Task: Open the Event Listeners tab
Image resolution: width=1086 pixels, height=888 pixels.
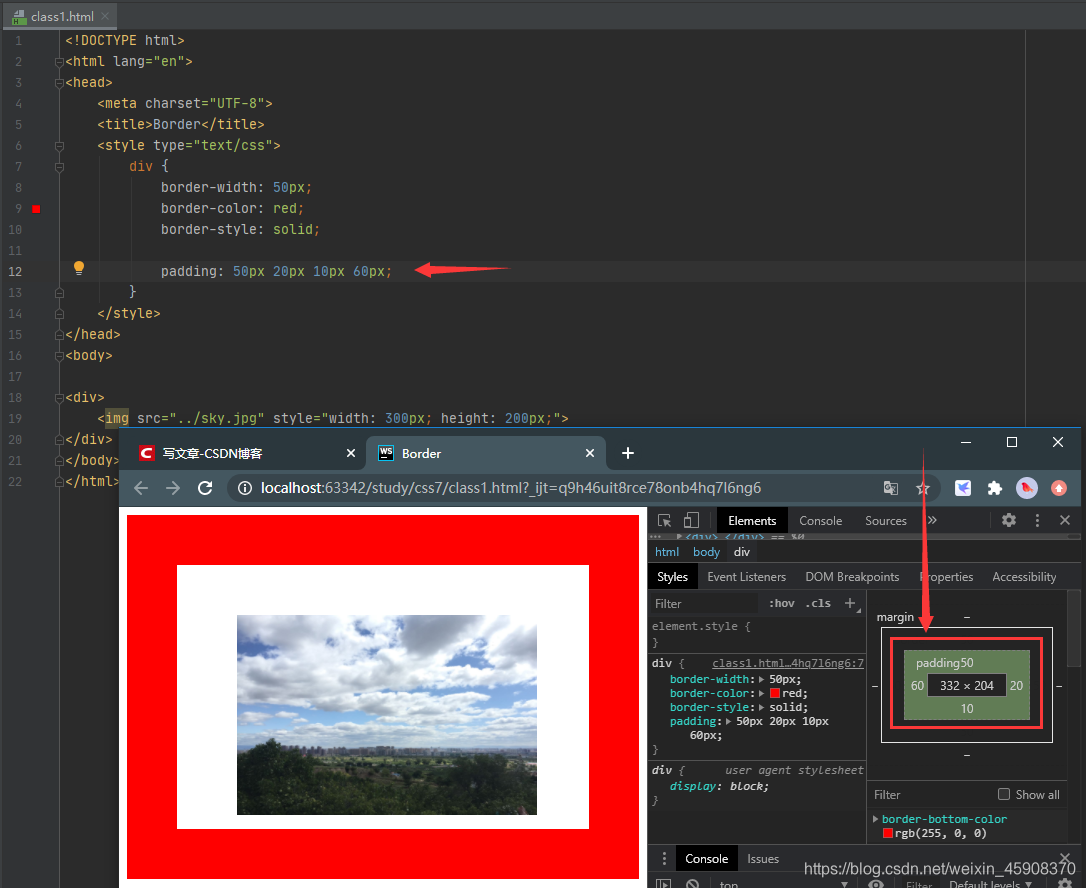Action: pos(746,576)
